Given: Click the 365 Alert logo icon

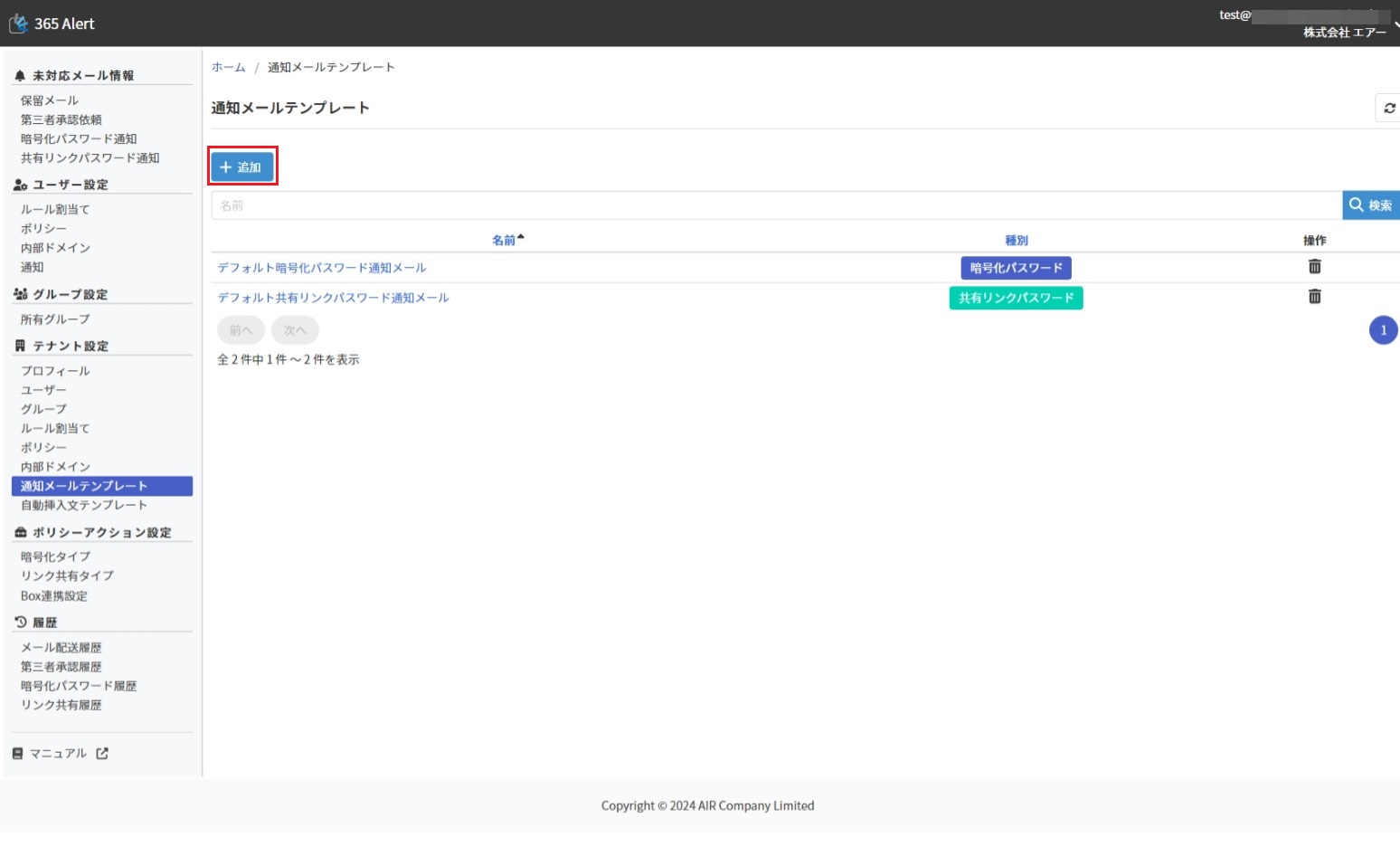Looking at the screenshot, I should [18, 24].
